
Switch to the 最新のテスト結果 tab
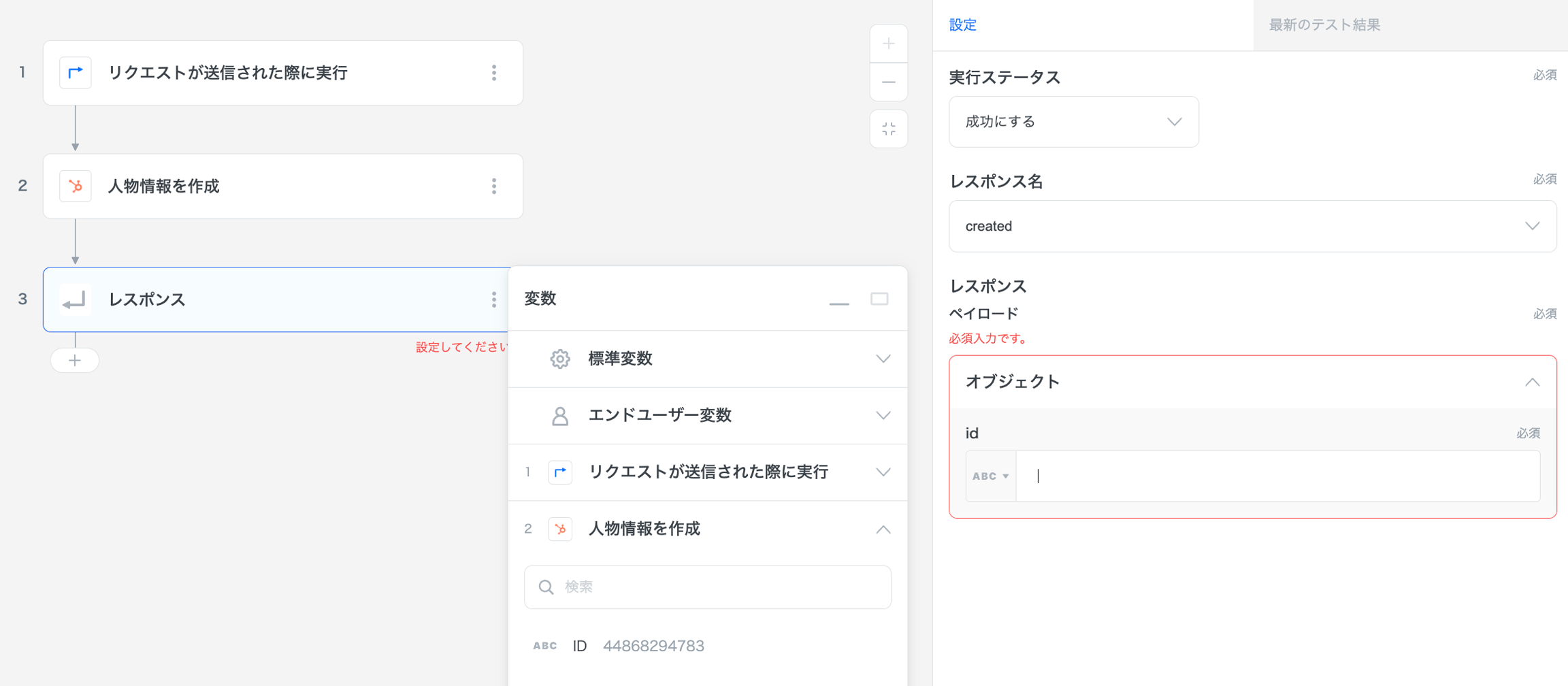[1324, 25]
